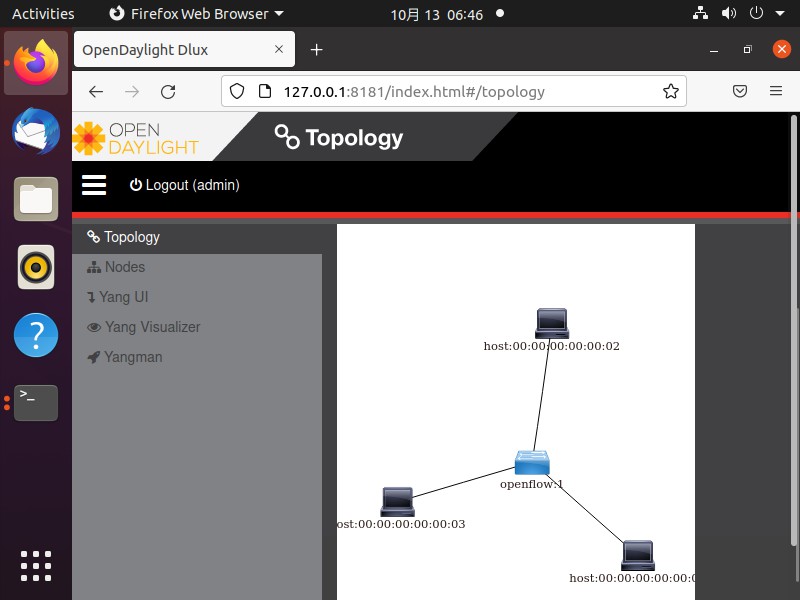Expand the system menu arrow

(x=780, y=14)
